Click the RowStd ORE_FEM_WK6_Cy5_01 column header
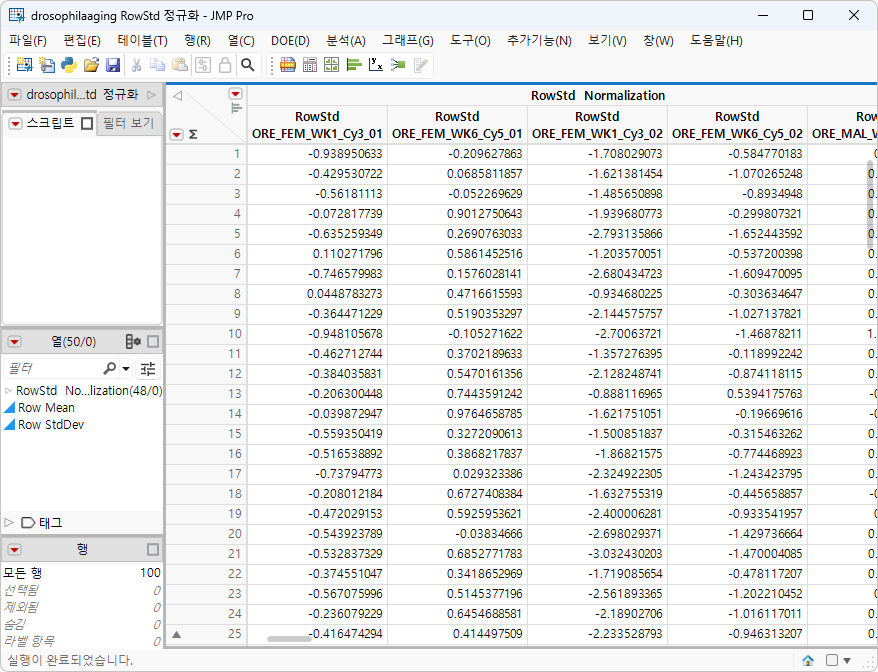The image size is (878, 672). (x=457, y=125)
